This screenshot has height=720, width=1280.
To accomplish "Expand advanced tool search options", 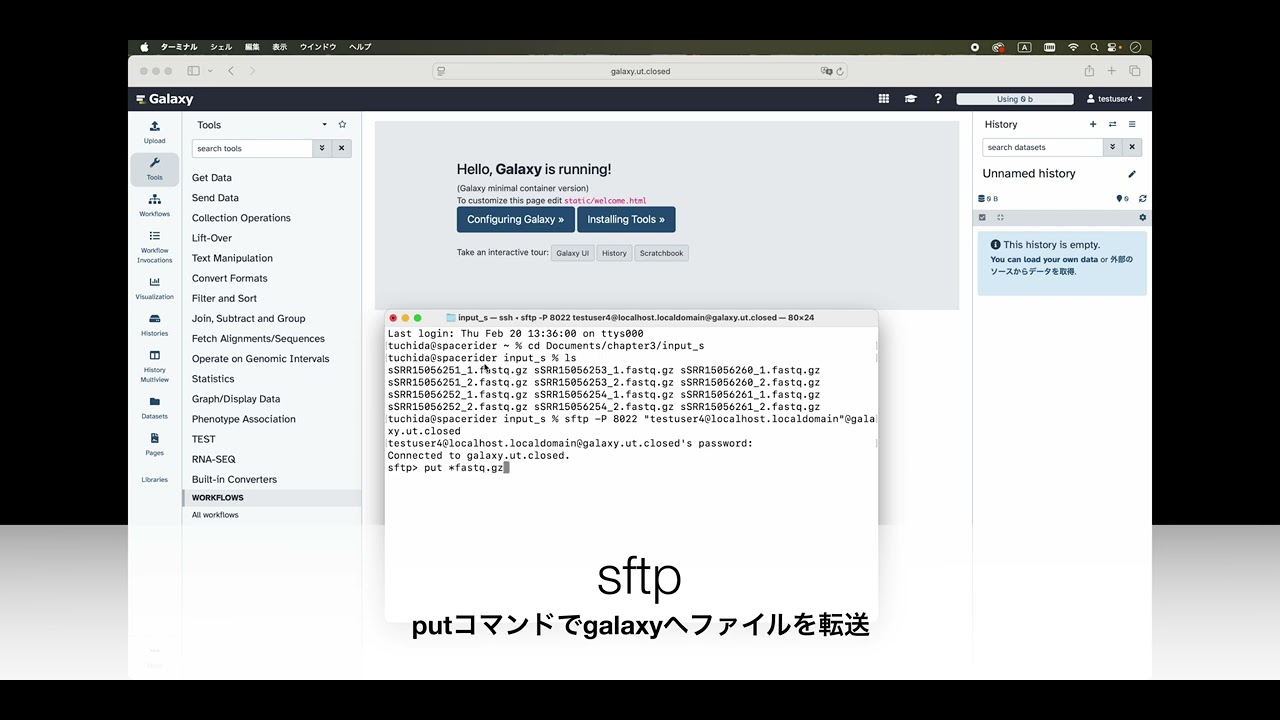I will (322, 148).
